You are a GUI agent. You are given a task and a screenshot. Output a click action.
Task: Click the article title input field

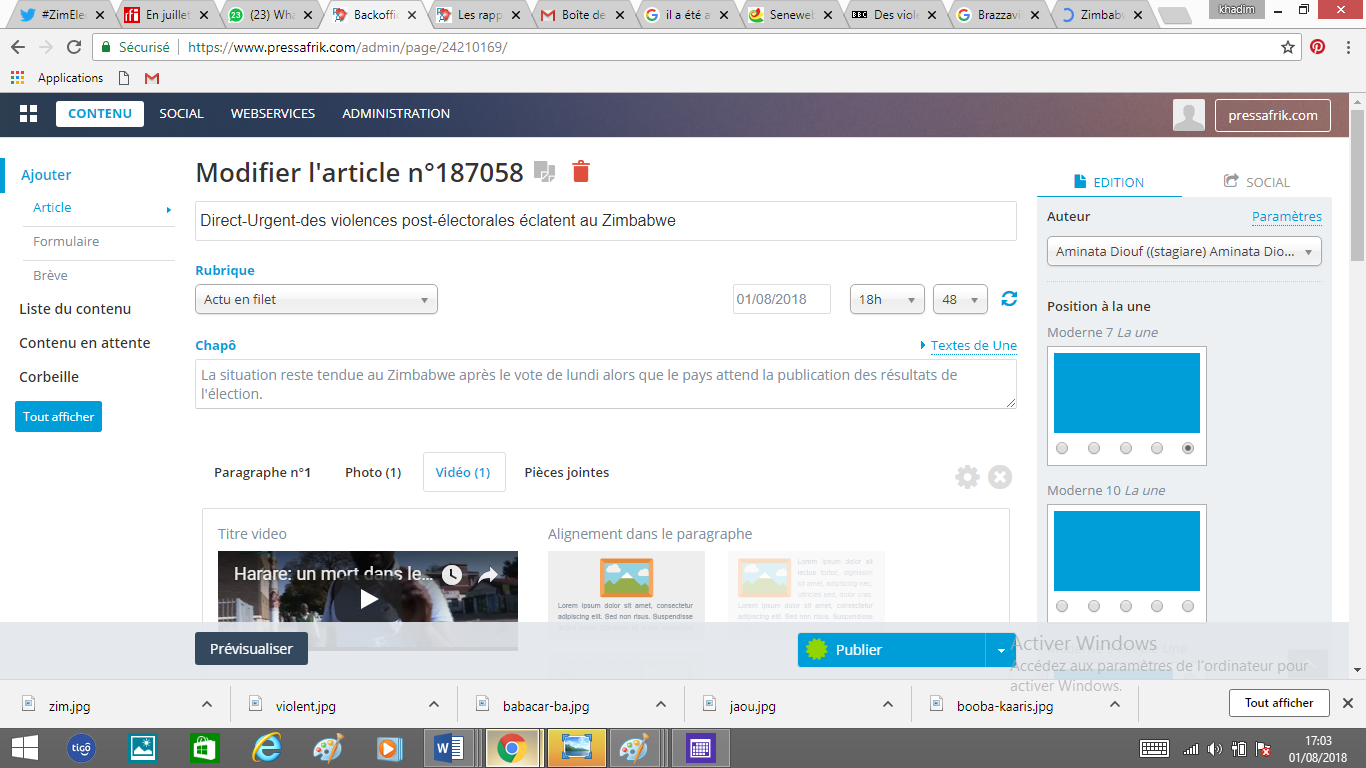pos(605,221)
